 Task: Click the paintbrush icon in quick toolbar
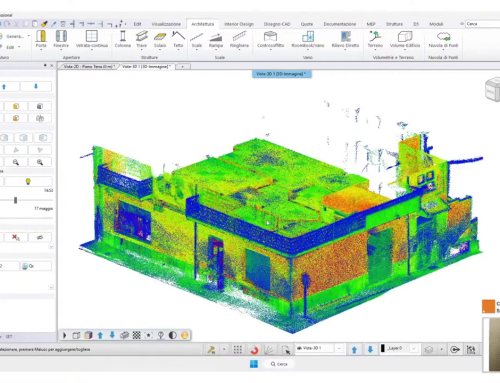44,24
